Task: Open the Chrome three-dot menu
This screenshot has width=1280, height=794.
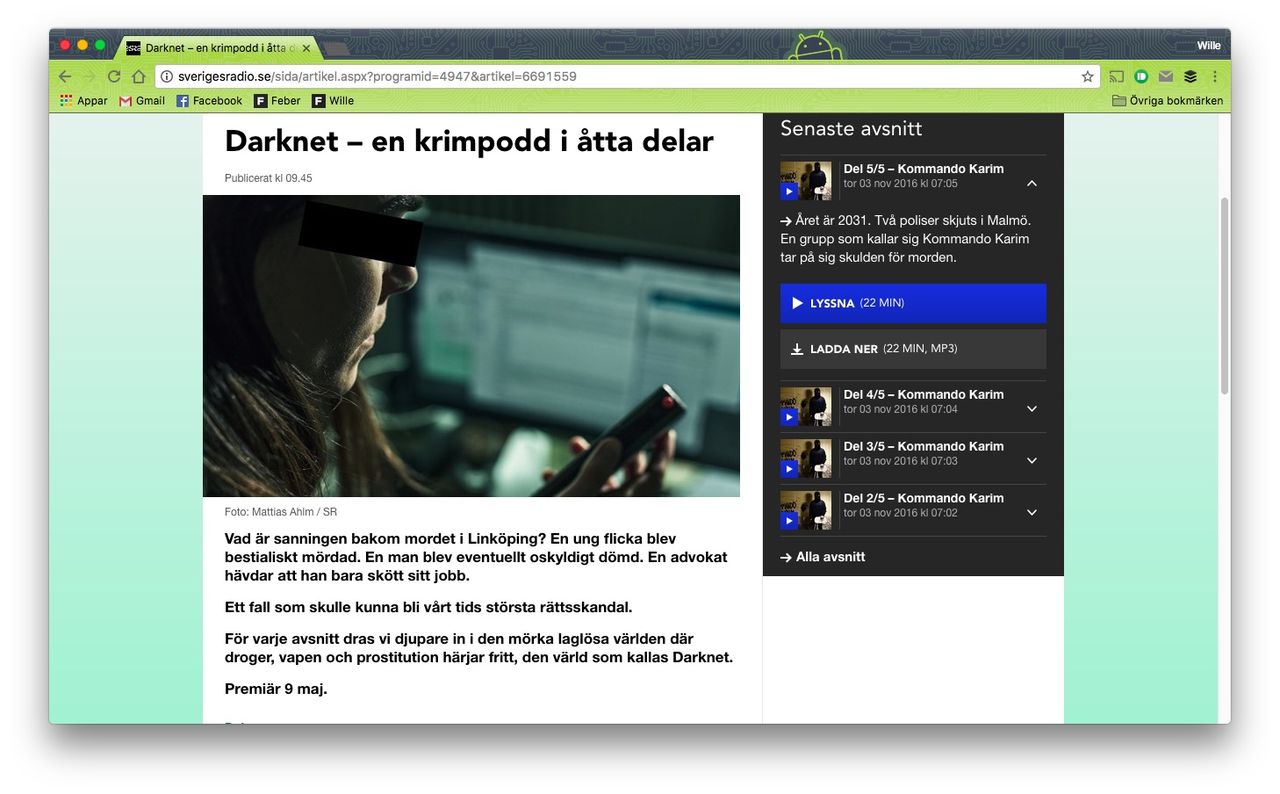Action: (x=1214, y=76)
